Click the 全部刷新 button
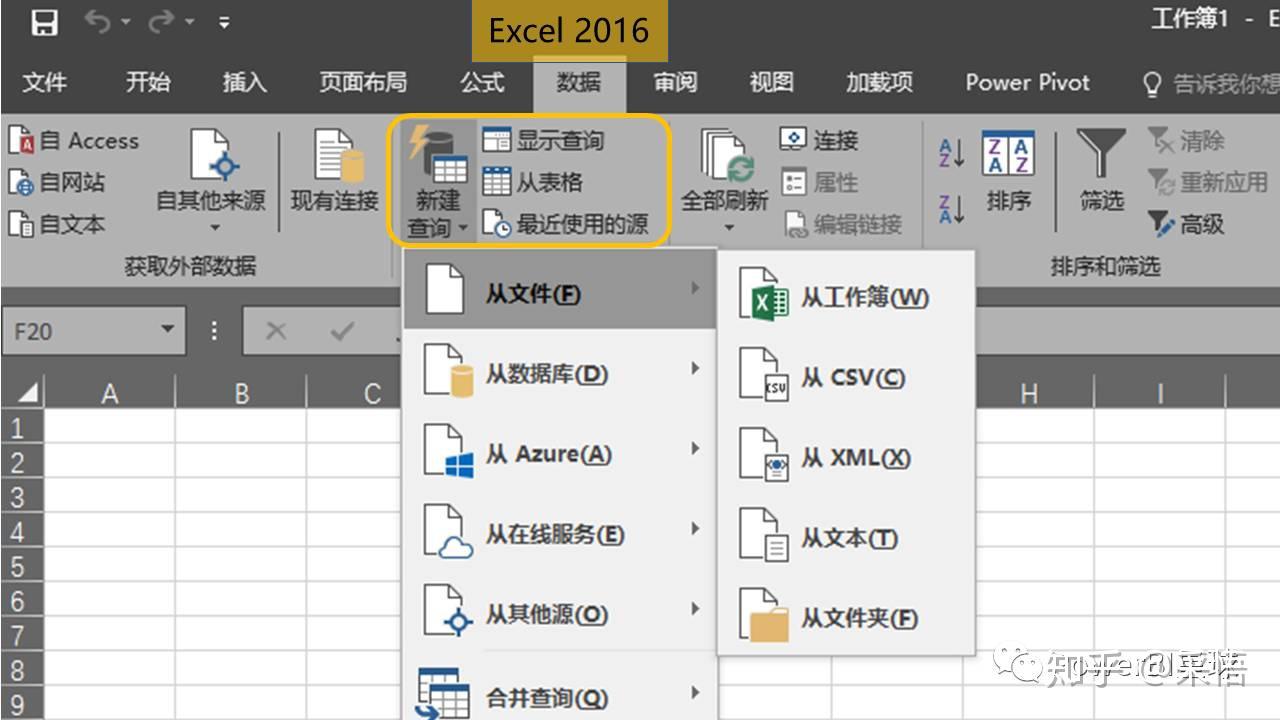1280x720 pixels. click(725, 180)
